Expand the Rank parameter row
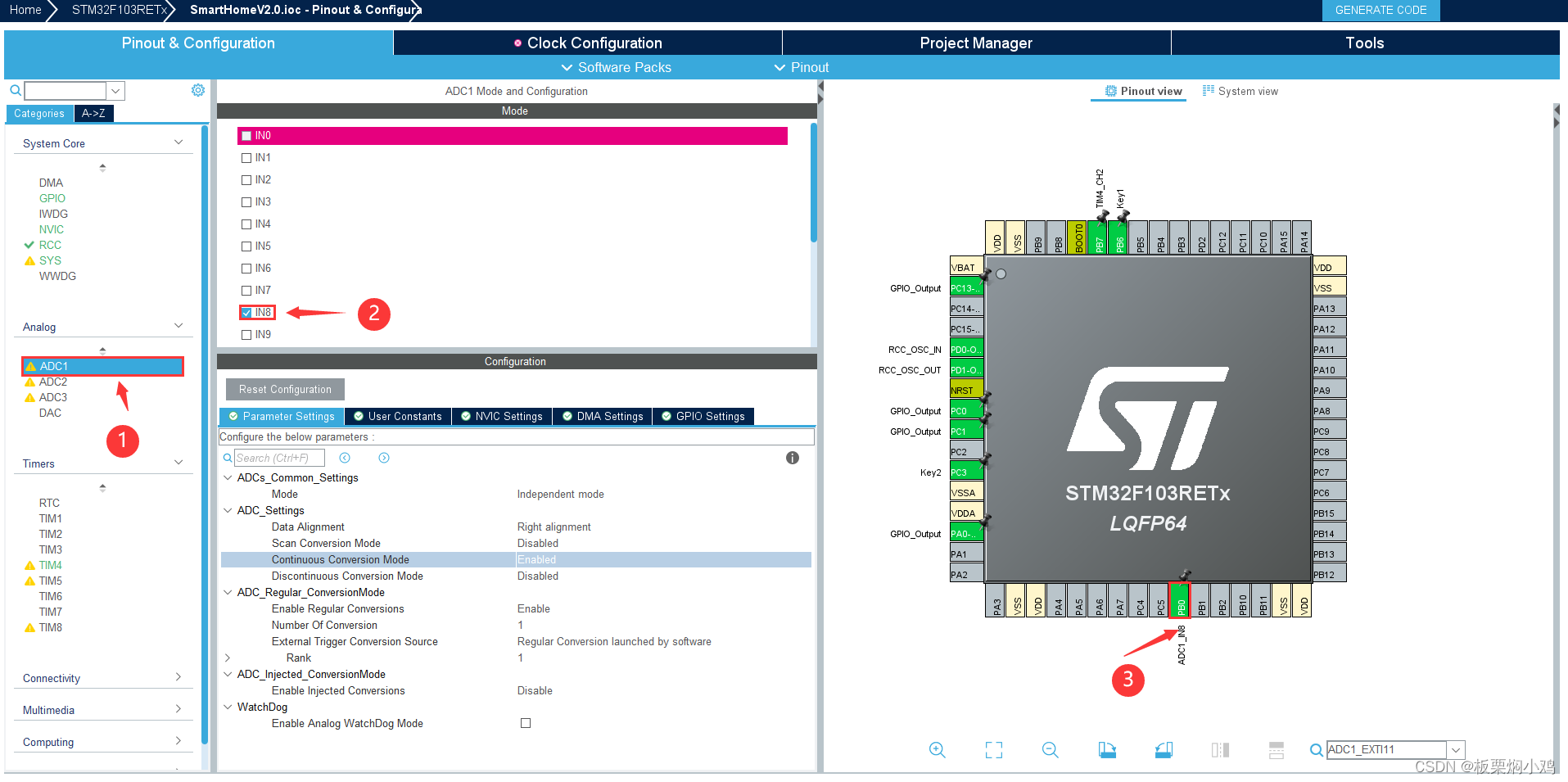The height and width of the screenshot is (782, 1568). click(228, 658)
